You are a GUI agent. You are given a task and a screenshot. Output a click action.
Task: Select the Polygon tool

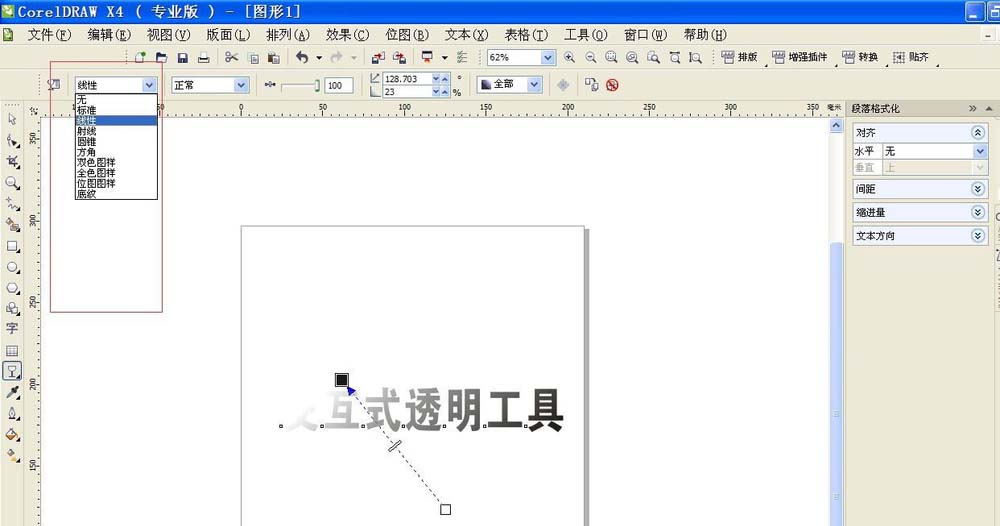12,288
